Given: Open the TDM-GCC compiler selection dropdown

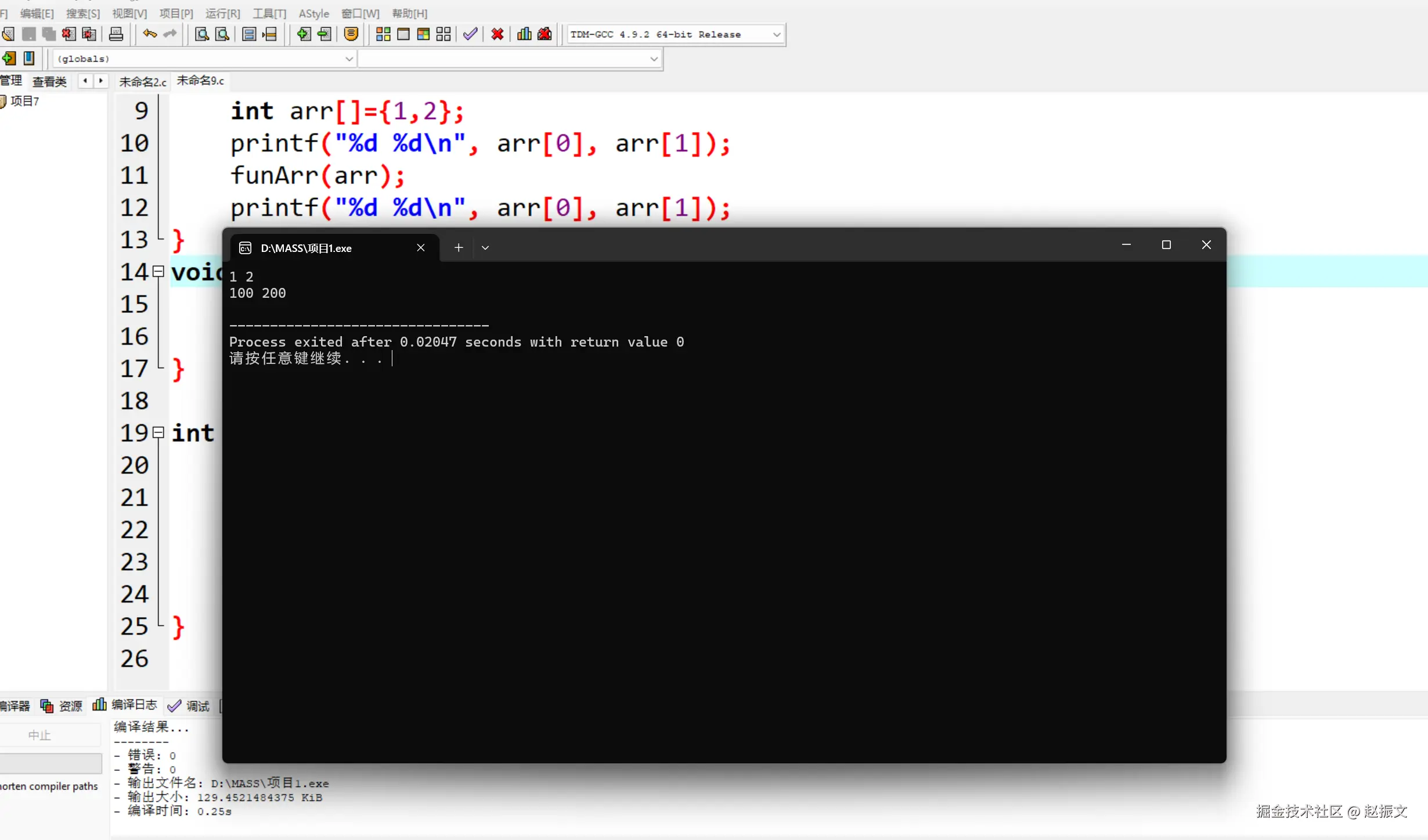Looking at the screenshot, I should (x=776, y=34).
